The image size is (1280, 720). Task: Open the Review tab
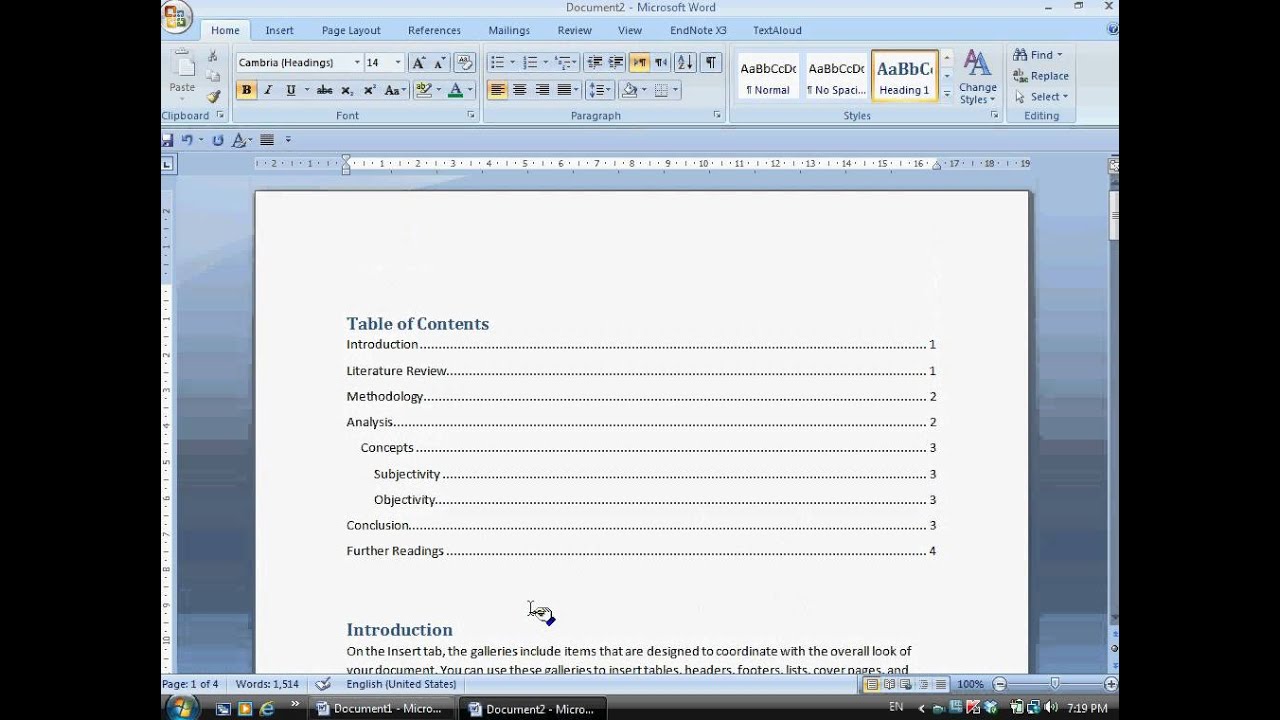(574, 30)
